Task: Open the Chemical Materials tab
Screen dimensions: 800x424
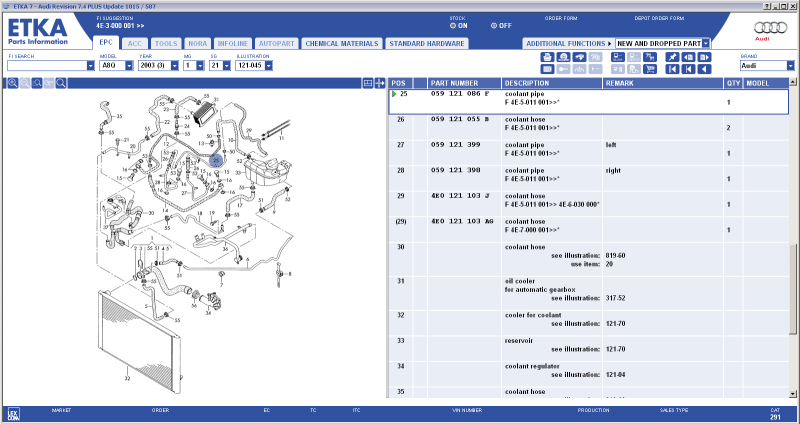Action: pyautogui.click(x=342, y=44)
